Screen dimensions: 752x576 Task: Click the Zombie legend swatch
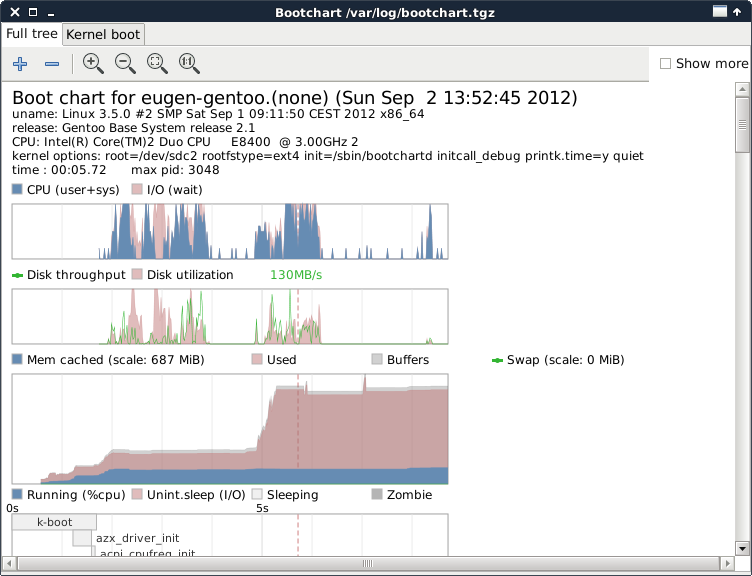point(377,494)
